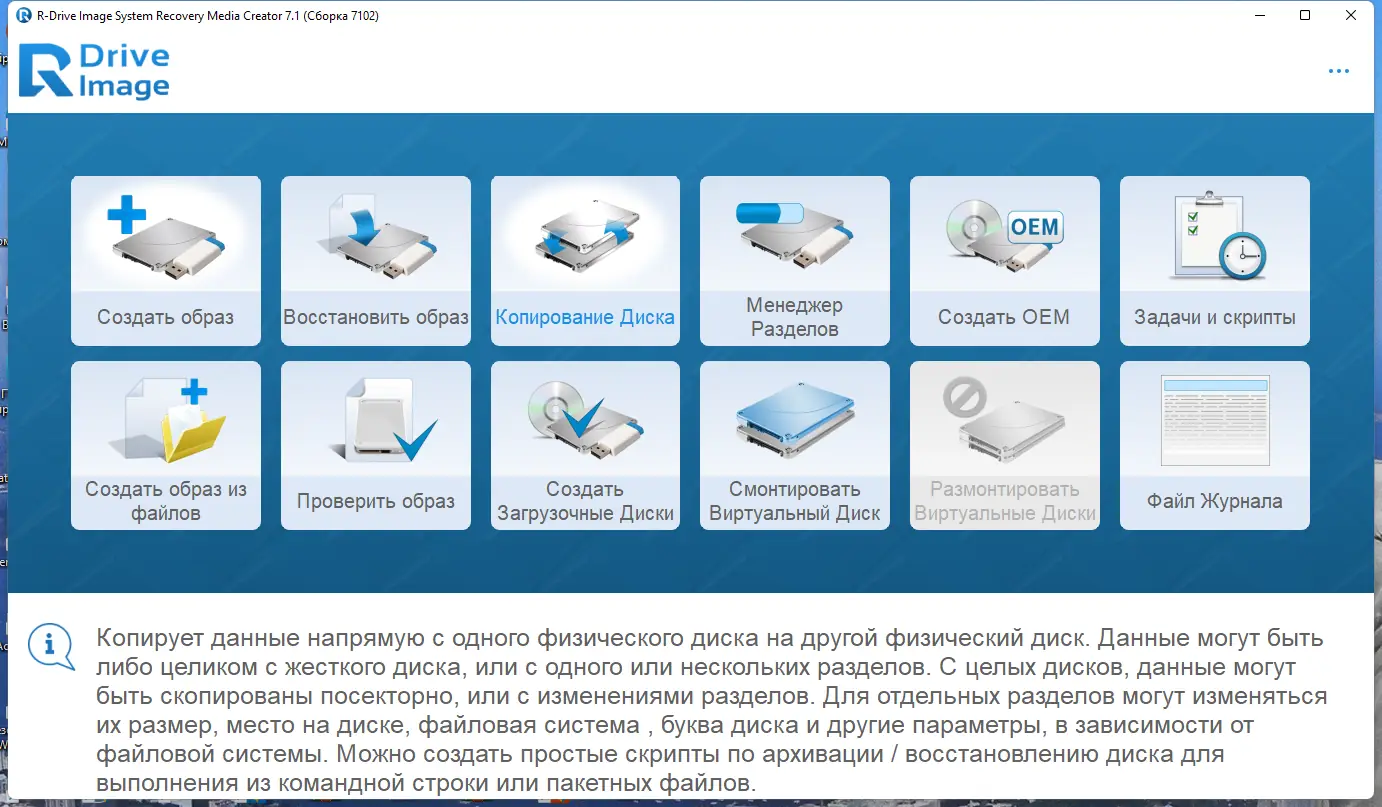Select Смонтировать Виртуальный Диск

[795, 445]
